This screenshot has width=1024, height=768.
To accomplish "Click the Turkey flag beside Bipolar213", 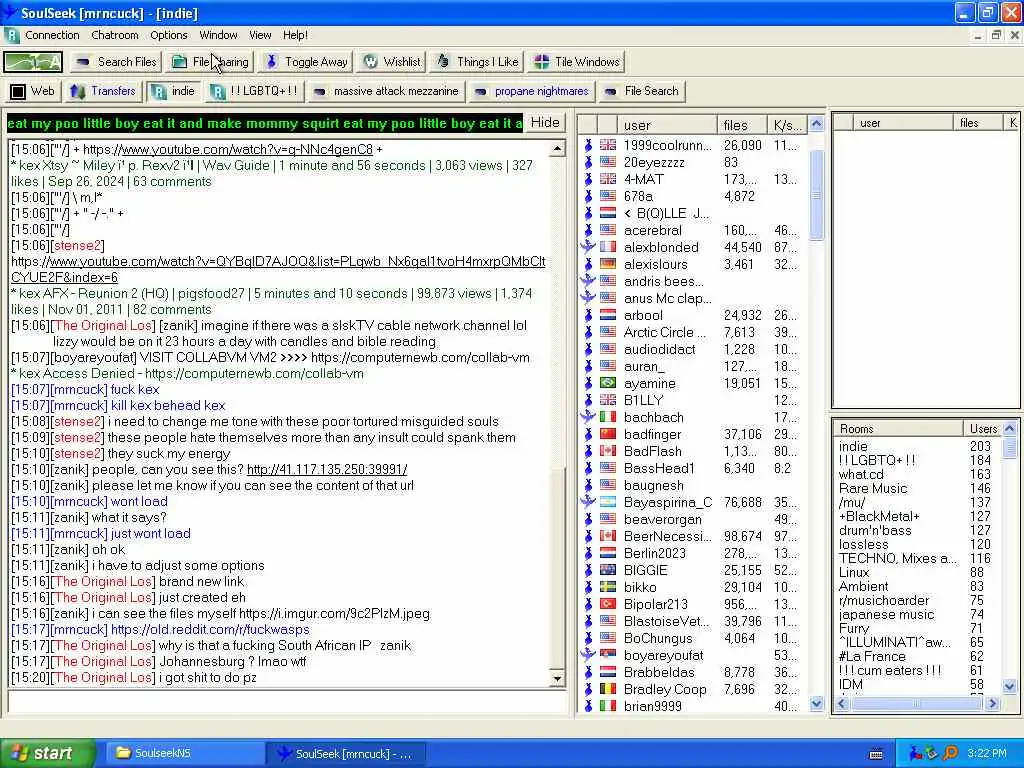I will [608, 603].
